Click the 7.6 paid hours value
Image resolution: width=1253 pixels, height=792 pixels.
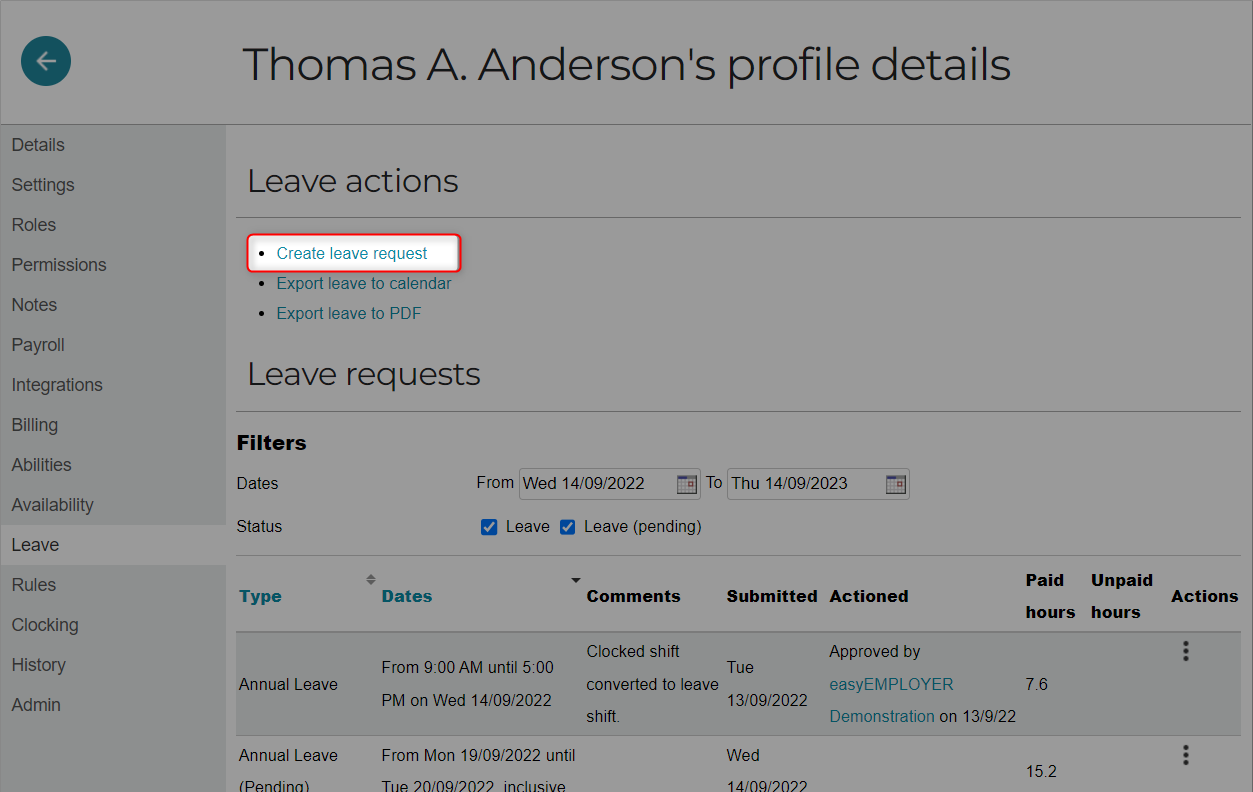click(x=1037, y=684)
